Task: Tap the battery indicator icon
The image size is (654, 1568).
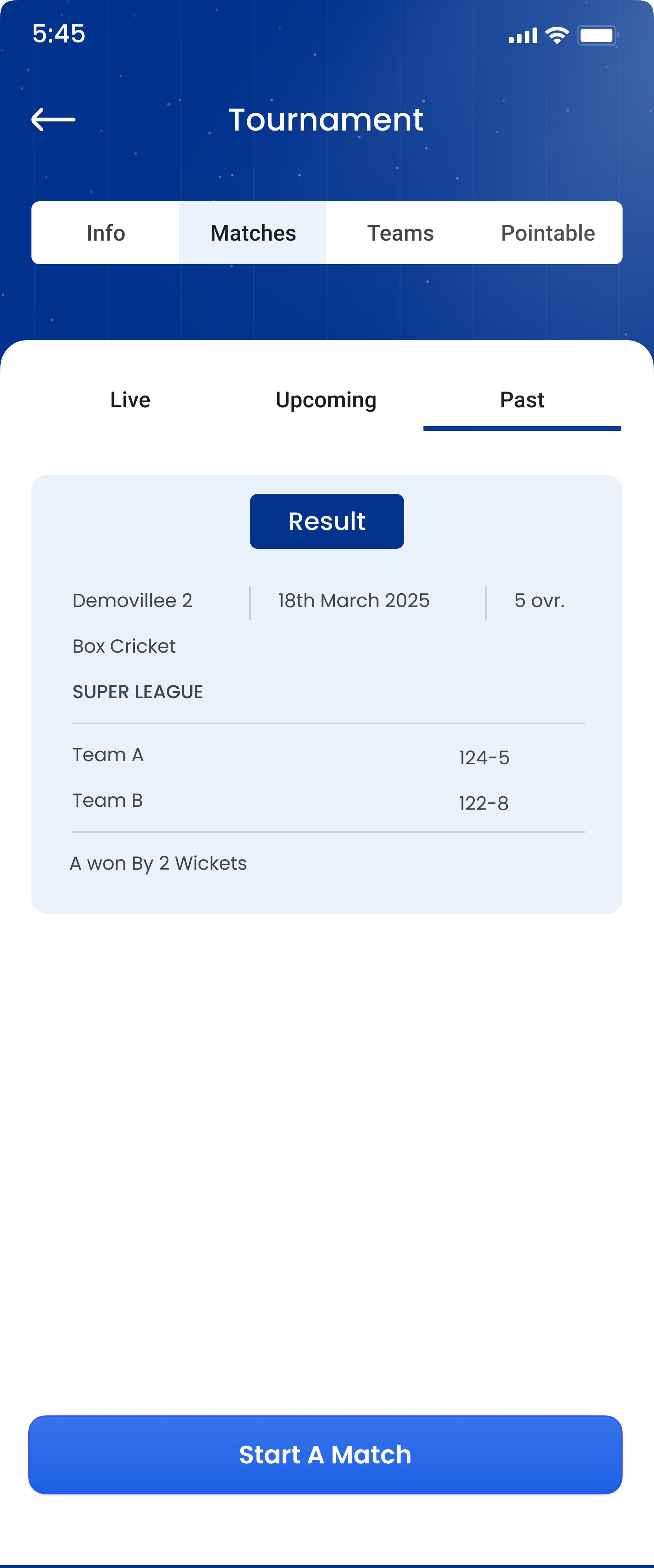Action: point(597,35)
